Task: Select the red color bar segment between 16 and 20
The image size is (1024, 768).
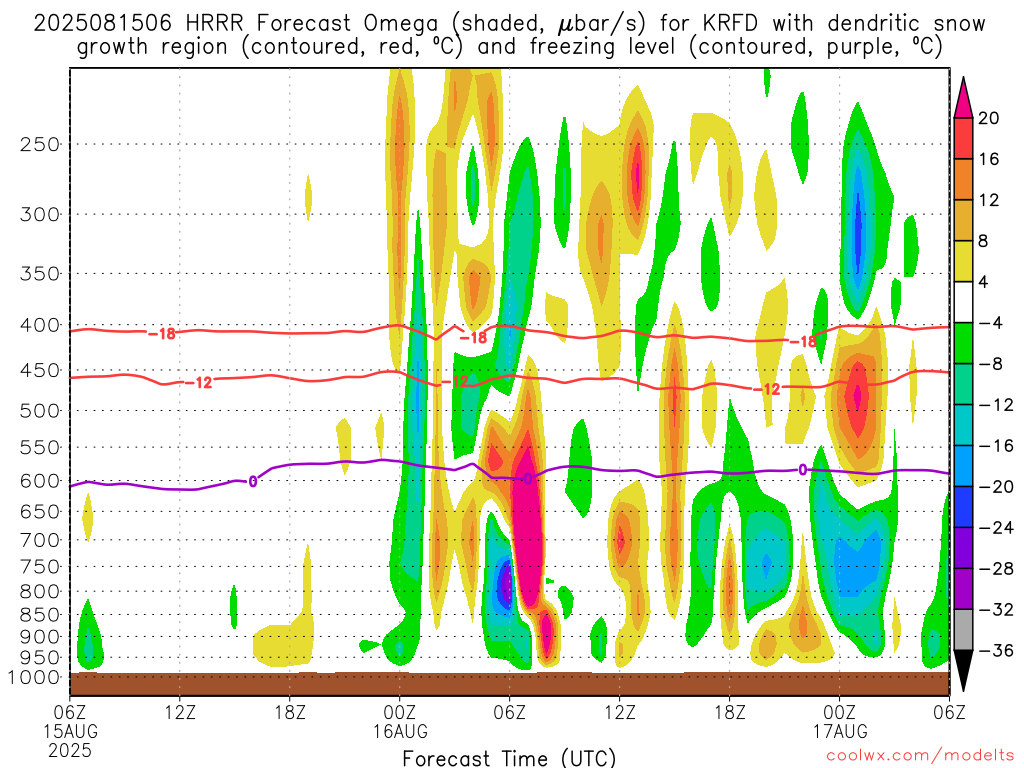Action: pyautogui.click(x=963, y=138)
